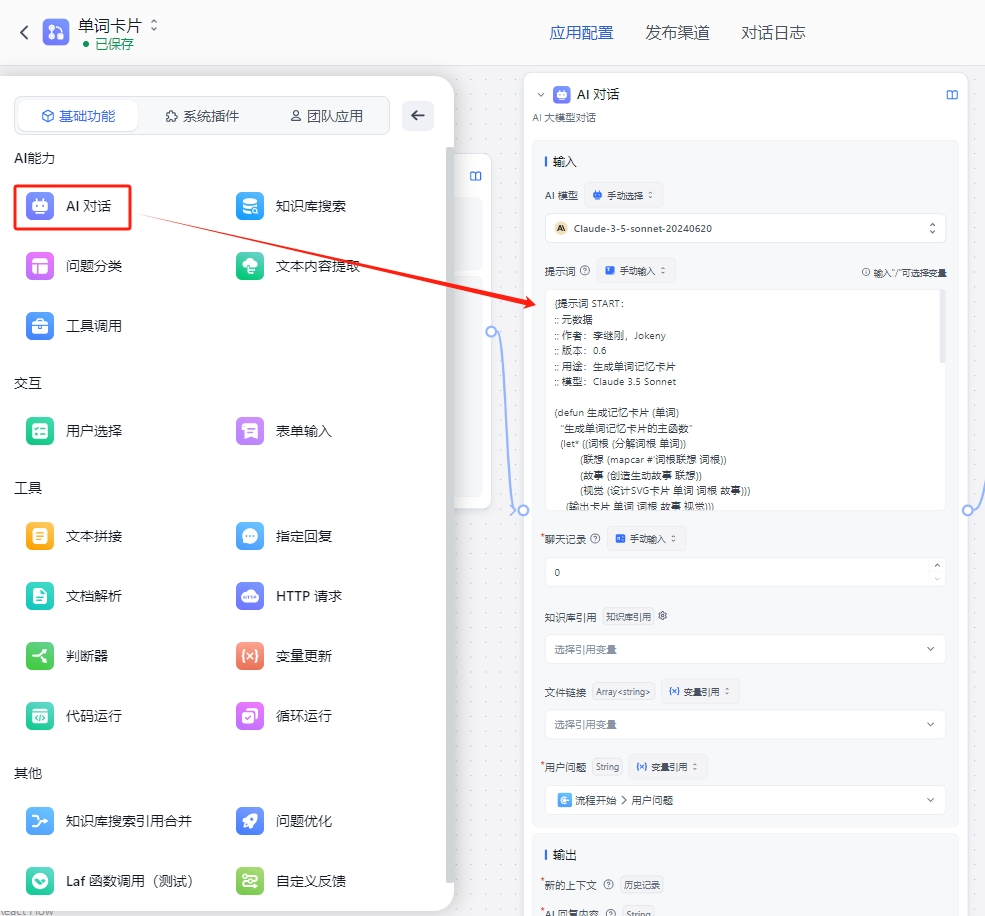This screenshot has height=916, width=985.
Task: Select the AI 对话 node icon
Action: pos(40,206)
